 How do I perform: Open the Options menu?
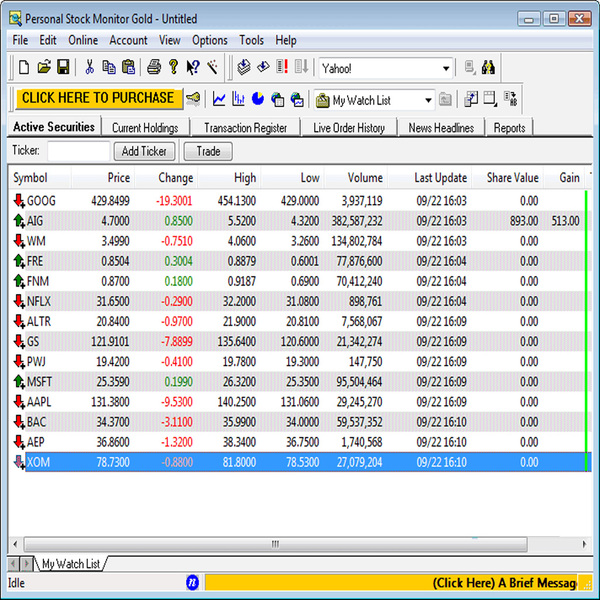[x=210, y=40]
